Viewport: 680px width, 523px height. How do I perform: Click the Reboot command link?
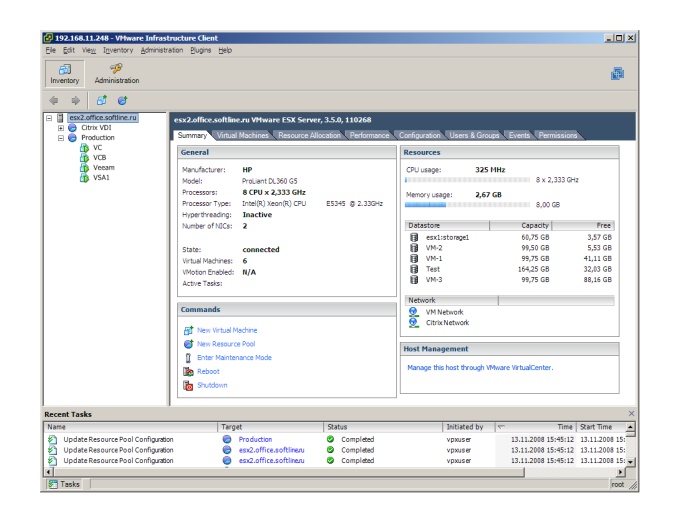coord(208,372)
